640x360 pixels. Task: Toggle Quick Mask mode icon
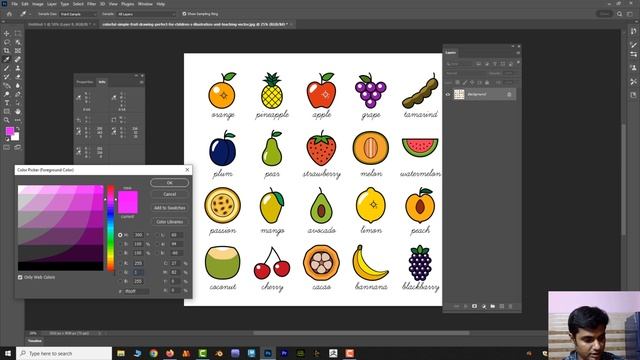[x=7, y=148]
